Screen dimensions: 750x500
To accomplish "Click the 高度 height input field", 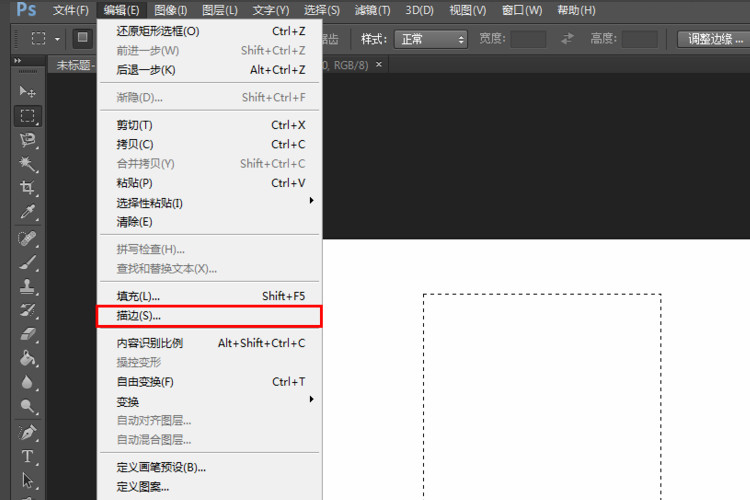I will pos(640,39).
